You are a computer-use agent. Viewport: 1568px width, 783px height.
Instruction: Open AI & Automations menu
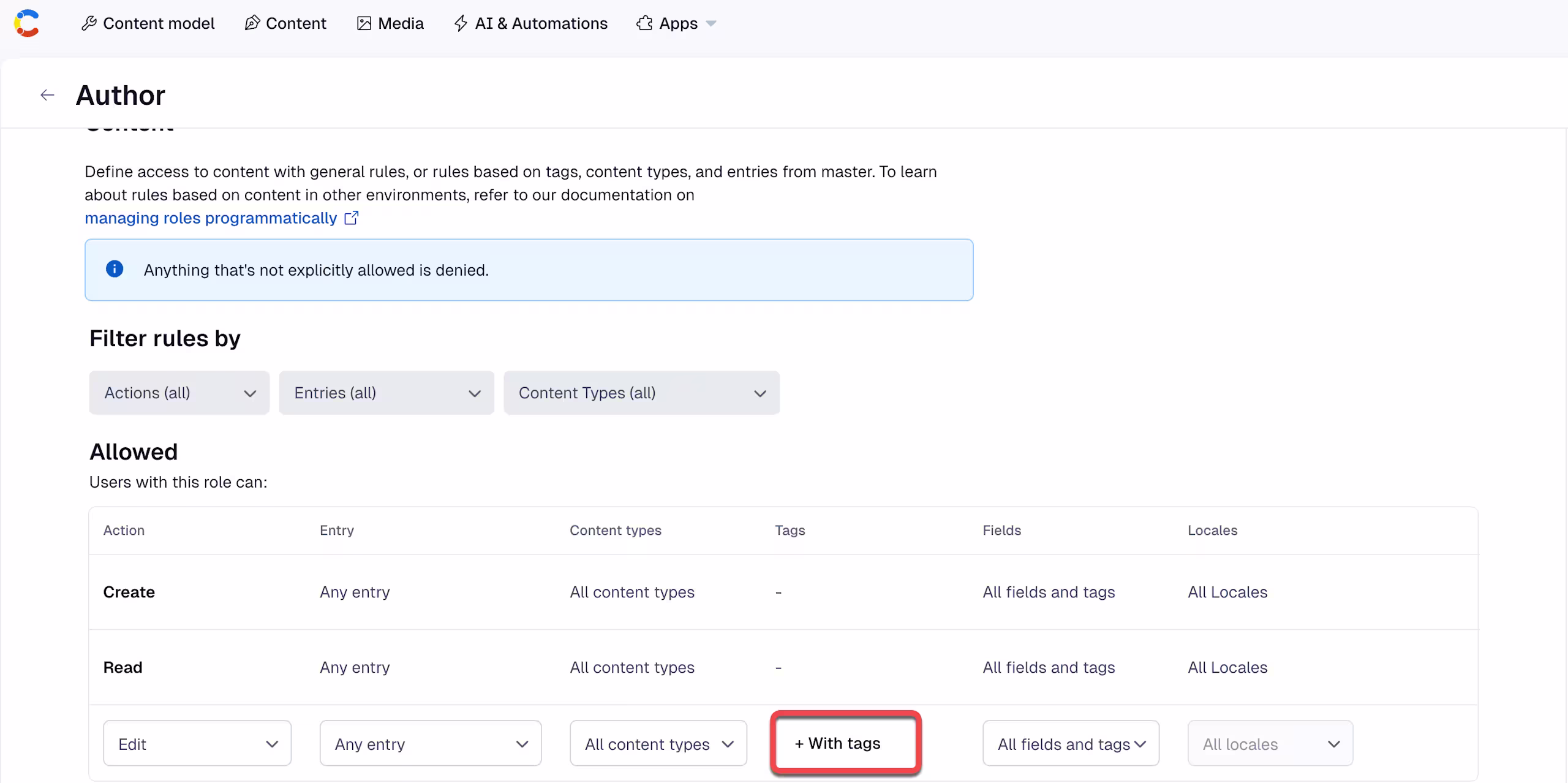pos(530,23)
